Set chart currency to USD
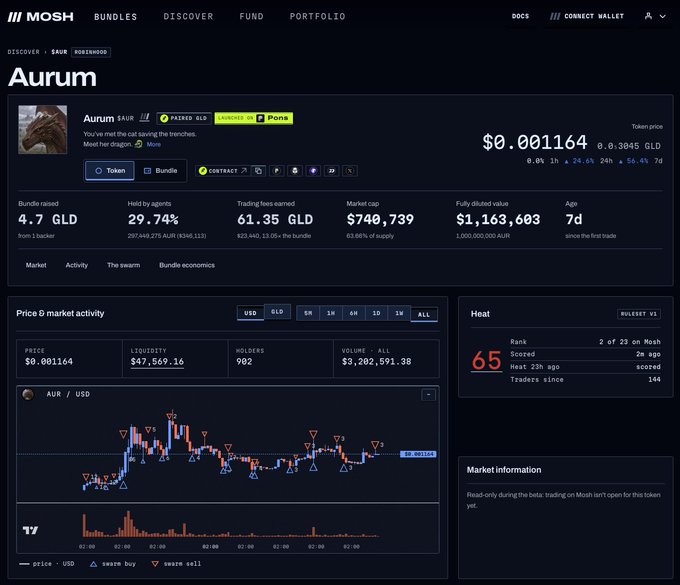 pos(250,313)
